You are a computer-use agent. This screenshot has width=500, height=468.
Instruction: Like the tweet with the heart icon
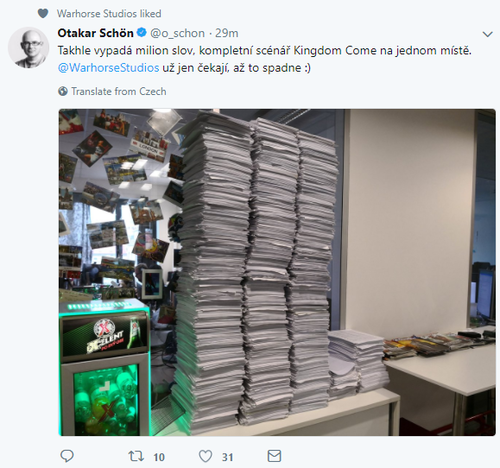click(205, 456)
